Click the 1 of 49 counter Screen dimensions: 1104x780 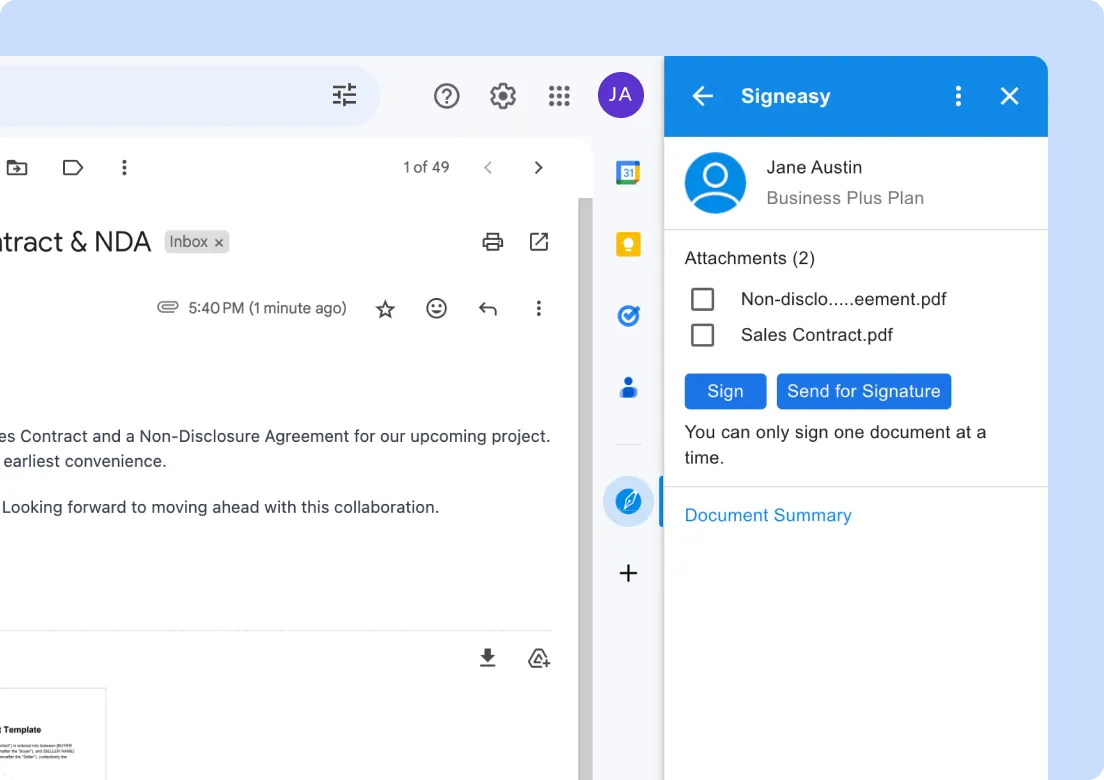click(x=426, y=168)
